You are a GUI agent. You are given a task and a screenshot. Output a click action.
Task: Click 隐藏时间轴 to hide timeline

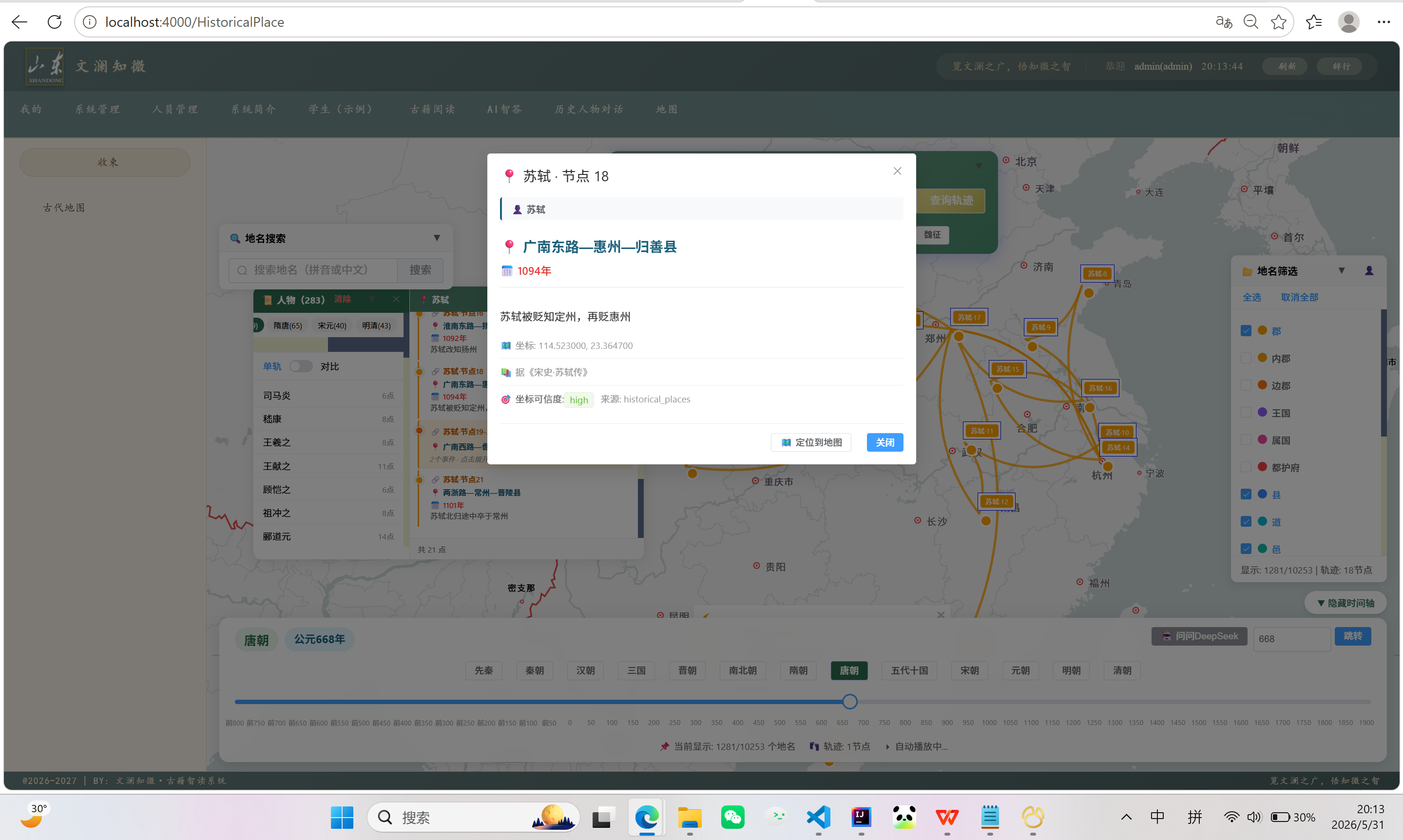(x=1346, y=603)
